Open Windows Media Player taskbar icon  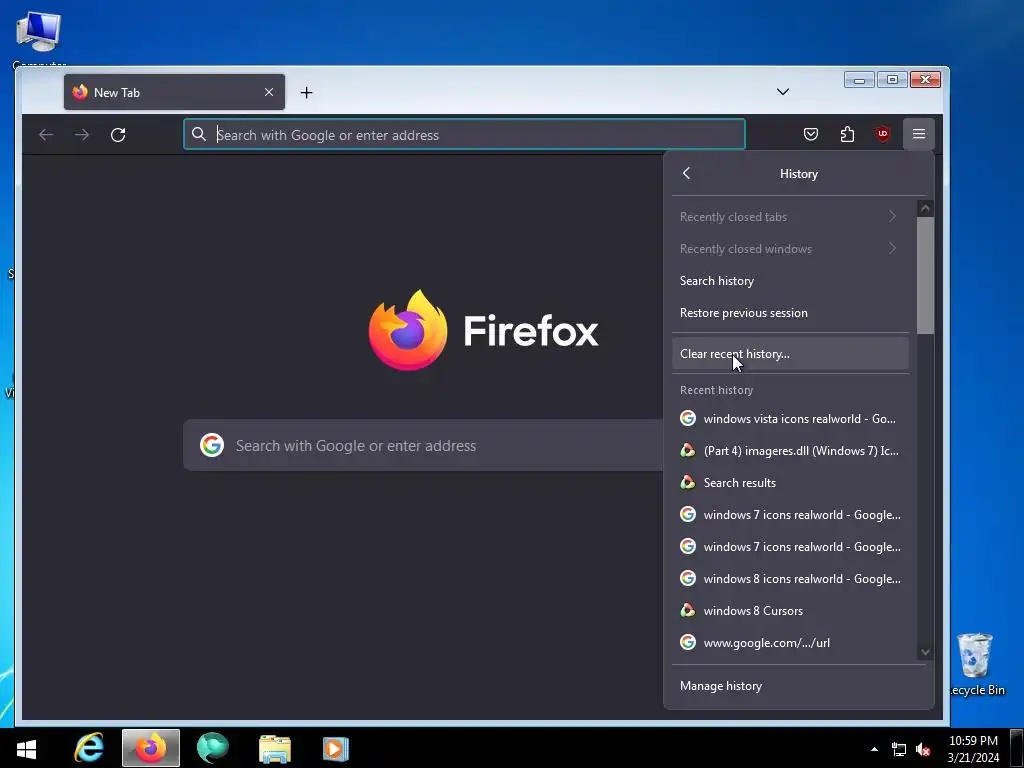[336, 748]
